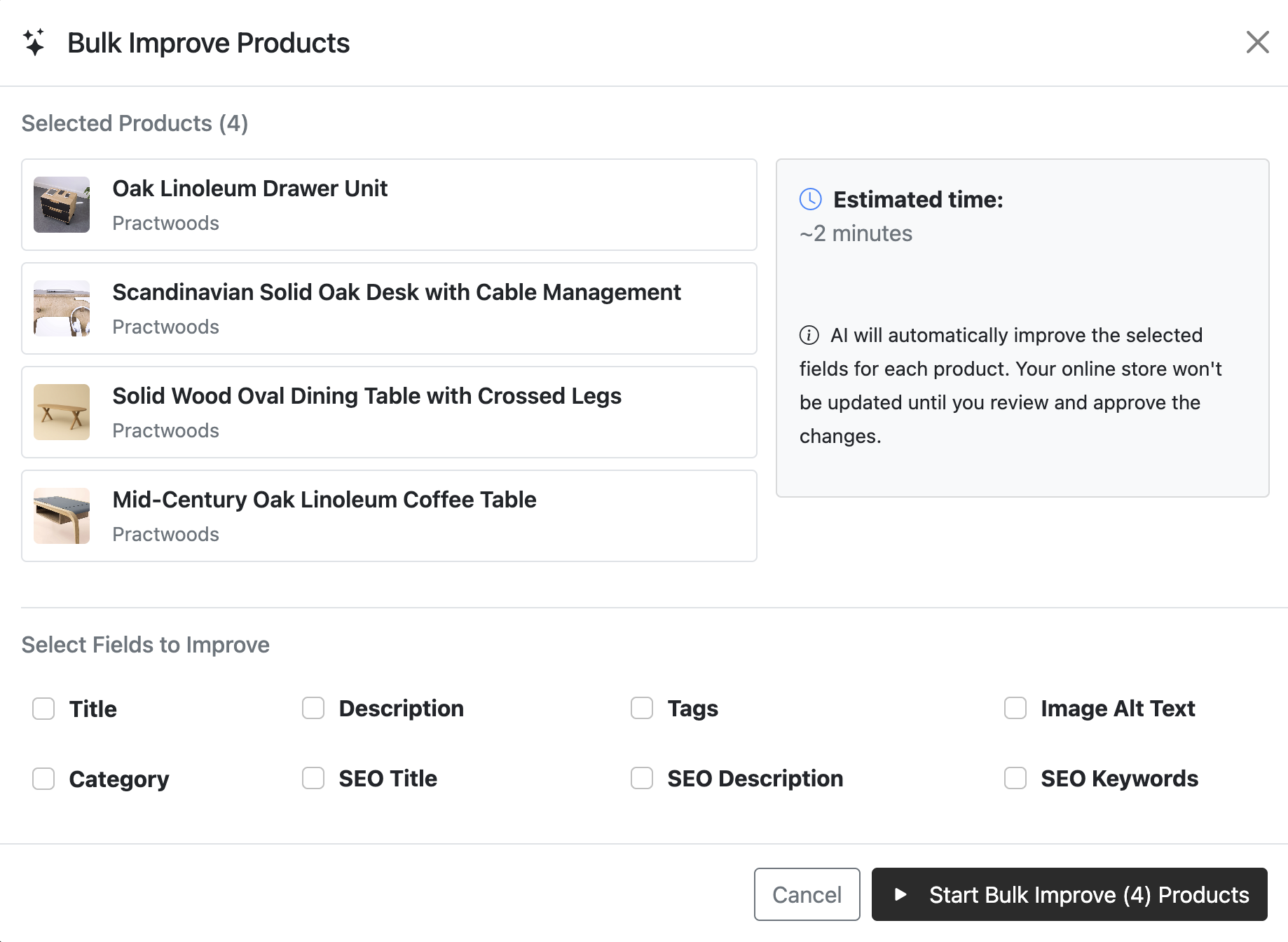Screen dimensions: 1288x942
Task: Enable the Title checkbox
Action: tap(43, 709)
